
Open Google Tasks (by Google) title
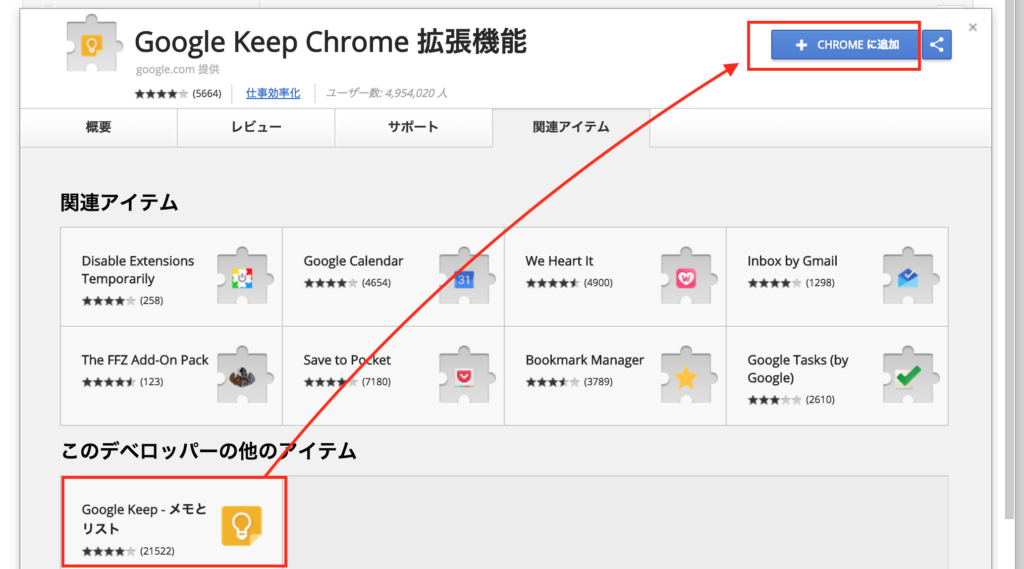coord(798,369)
